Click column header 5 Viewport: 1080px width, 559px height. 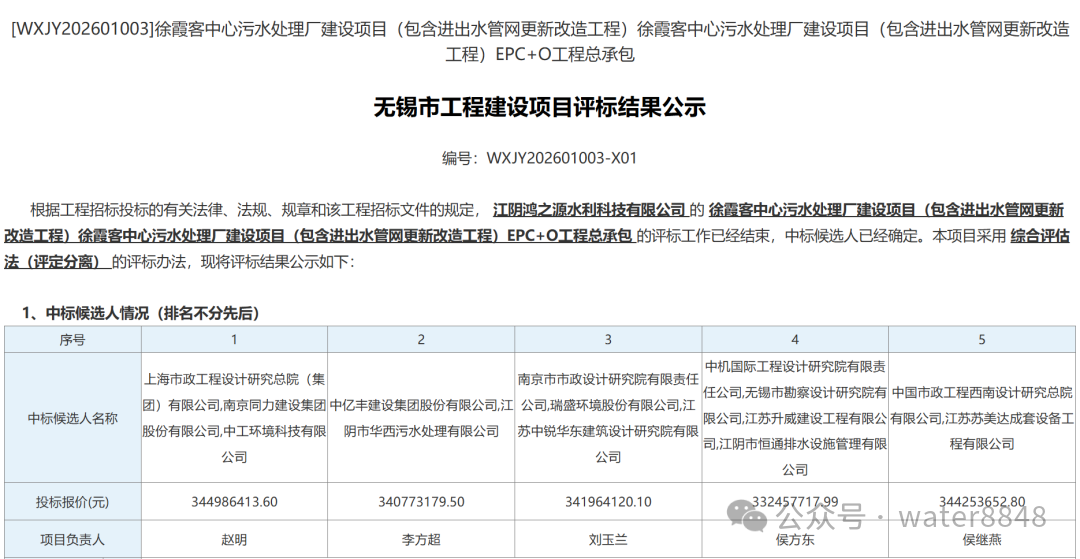(982, 339)
